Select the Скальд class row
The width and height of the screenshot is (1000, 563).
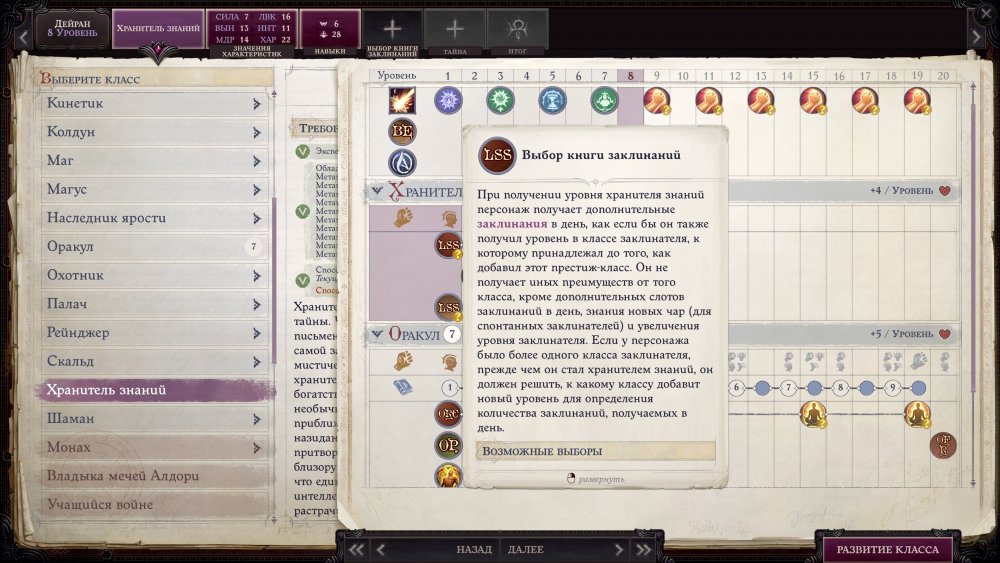point(154,362)
